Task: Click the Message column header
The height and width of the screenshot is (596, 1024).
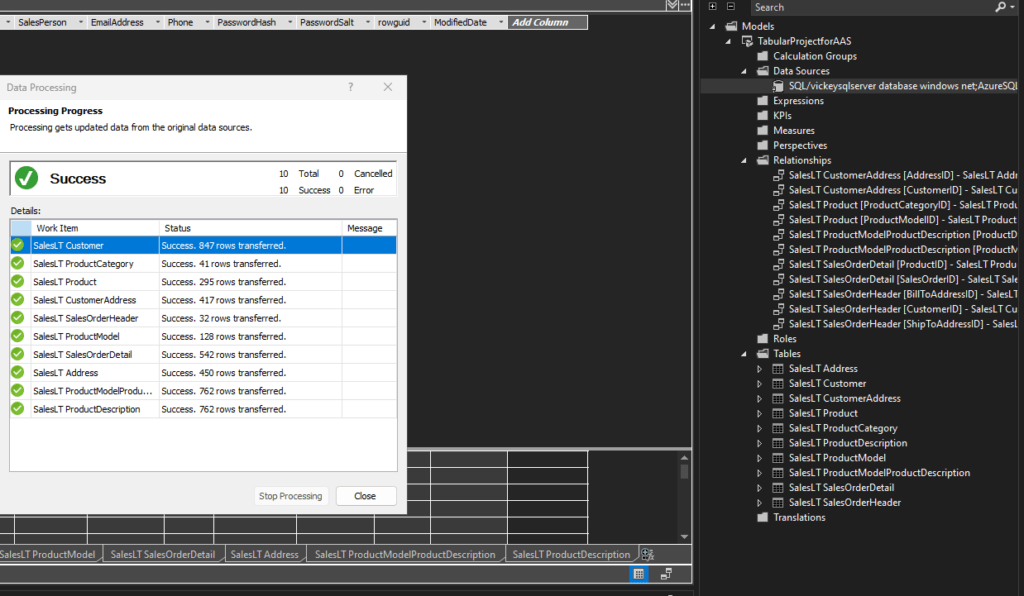Action: tap(369, 228)
